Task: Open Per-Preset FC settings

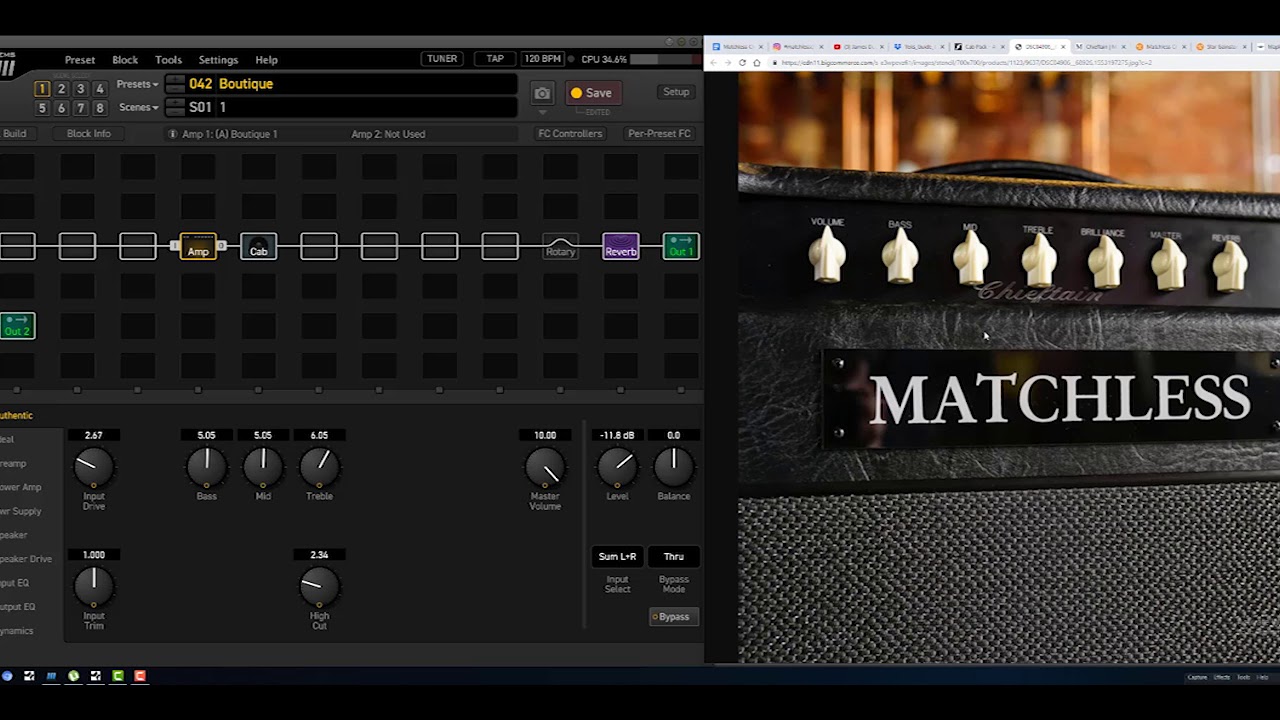Action: point(659,134)
